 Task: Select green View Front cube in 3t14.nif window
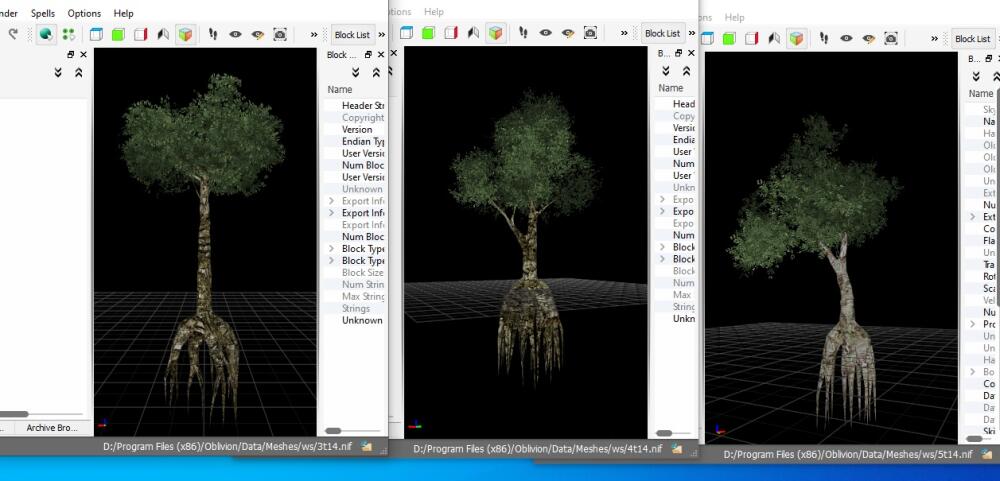[x=118, y=34]
